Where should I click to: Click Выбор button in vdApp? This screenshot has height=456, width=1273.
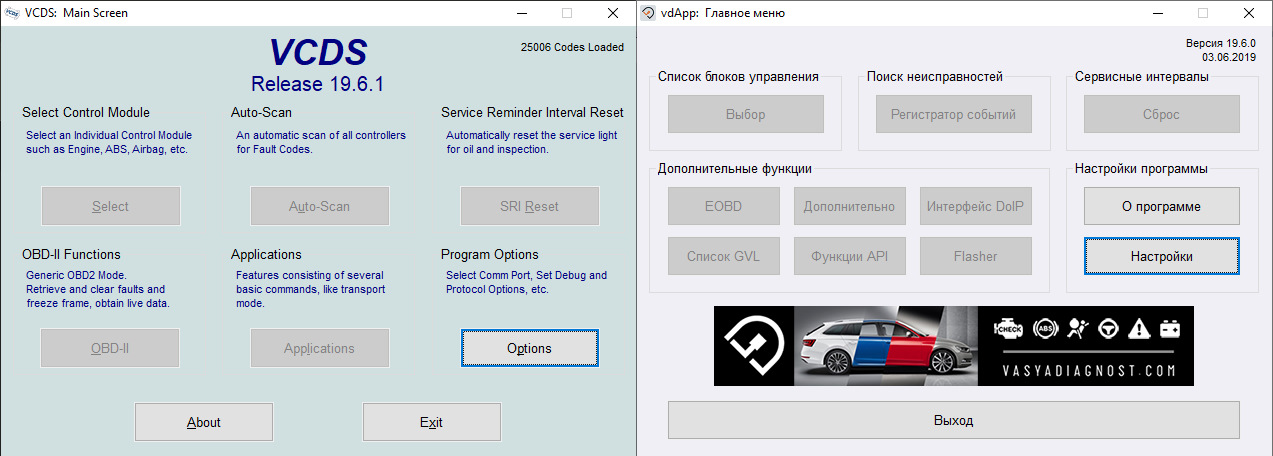click(745, 114)
